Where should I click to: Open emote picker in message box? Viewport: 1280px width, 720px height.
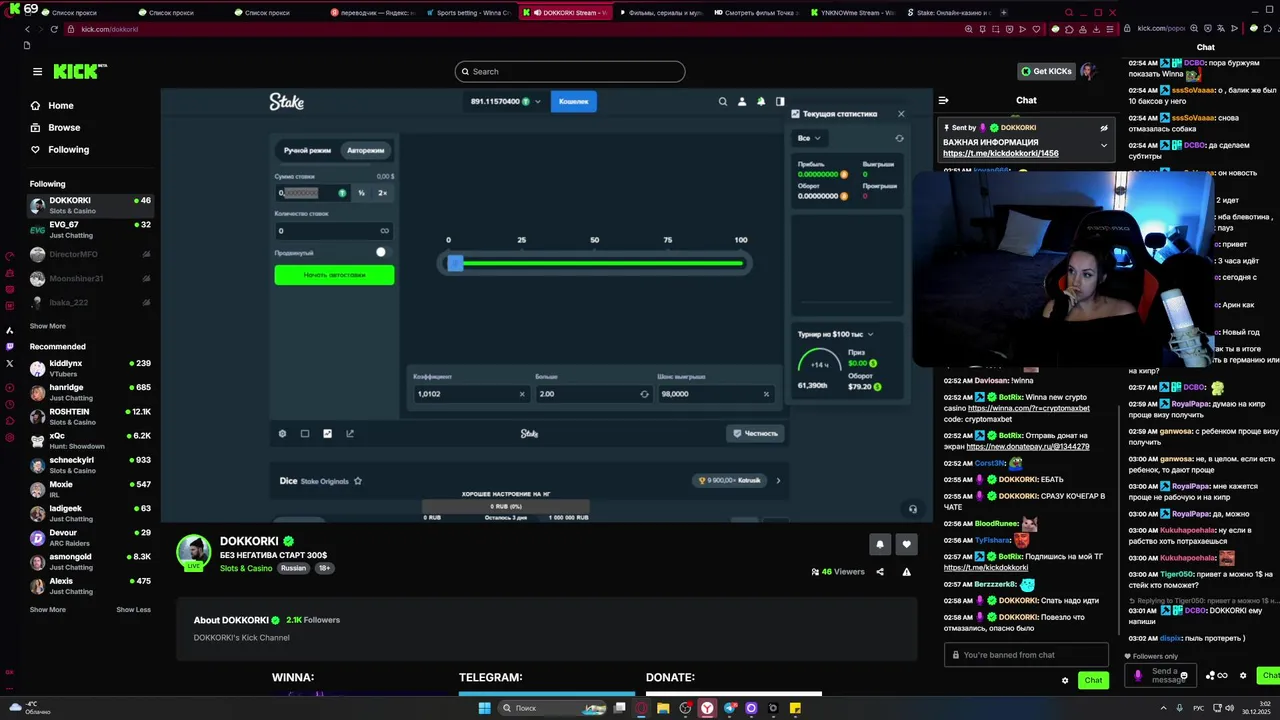click(1184, 676)
